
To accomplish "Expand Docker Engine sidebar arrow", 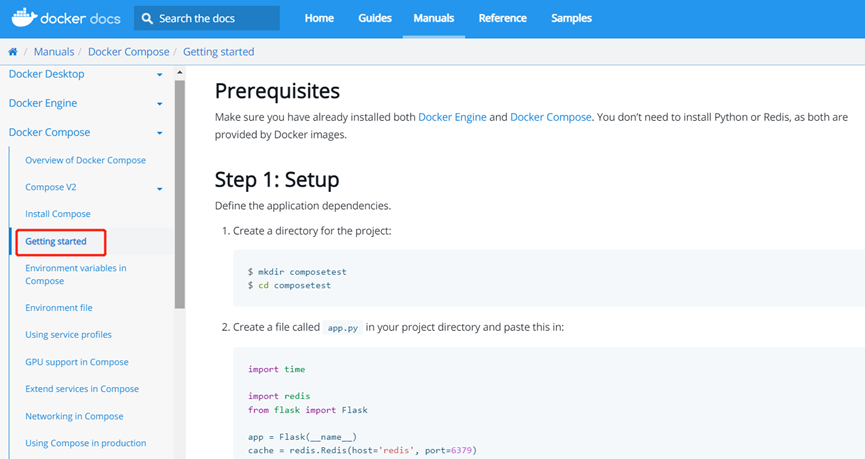I will [159, 104].
